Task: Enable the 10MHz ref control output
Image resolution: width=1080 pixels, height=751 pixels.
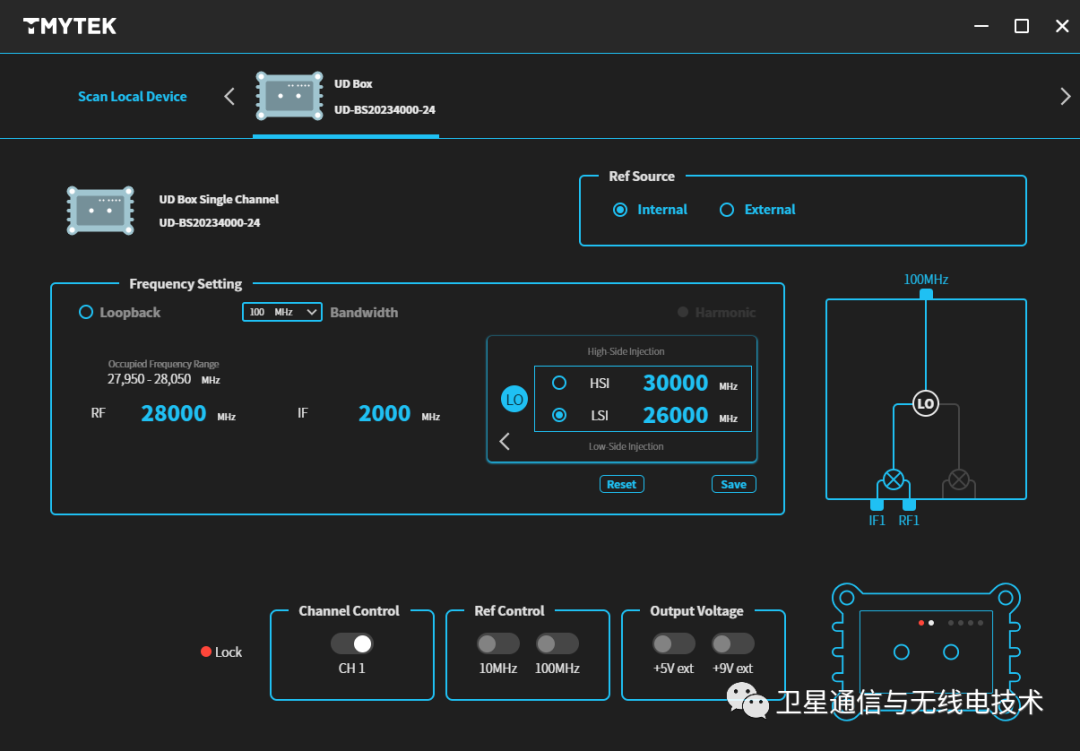Action: point(499,643)
